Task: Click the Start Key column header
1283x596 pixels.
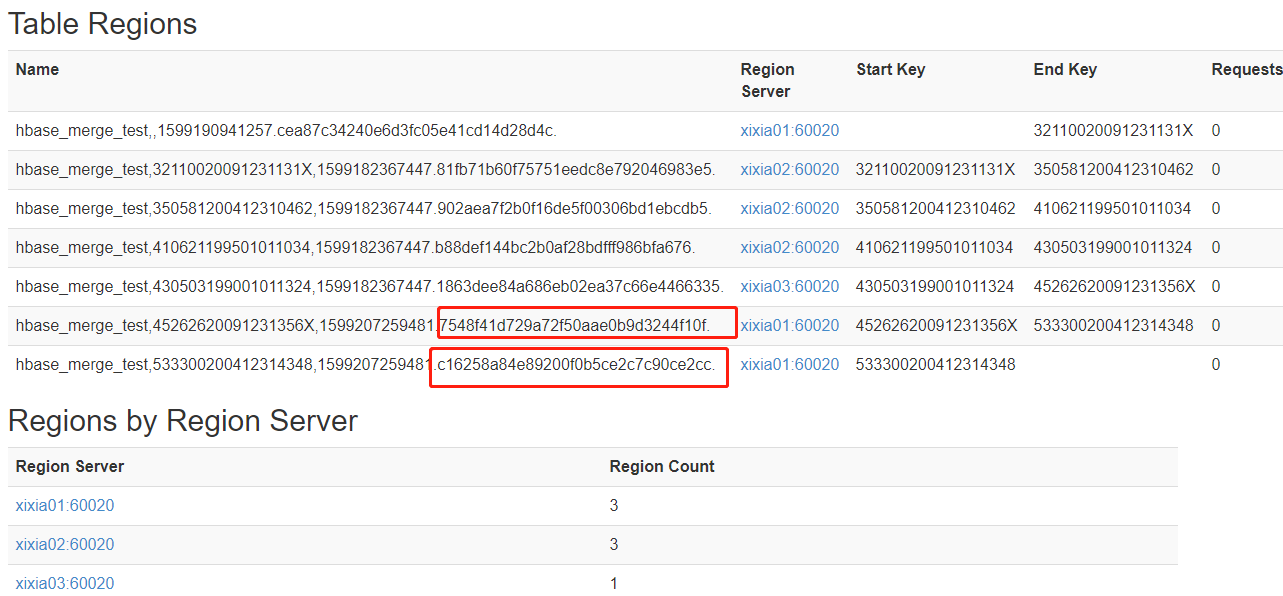Action: (x=890, y=70)
